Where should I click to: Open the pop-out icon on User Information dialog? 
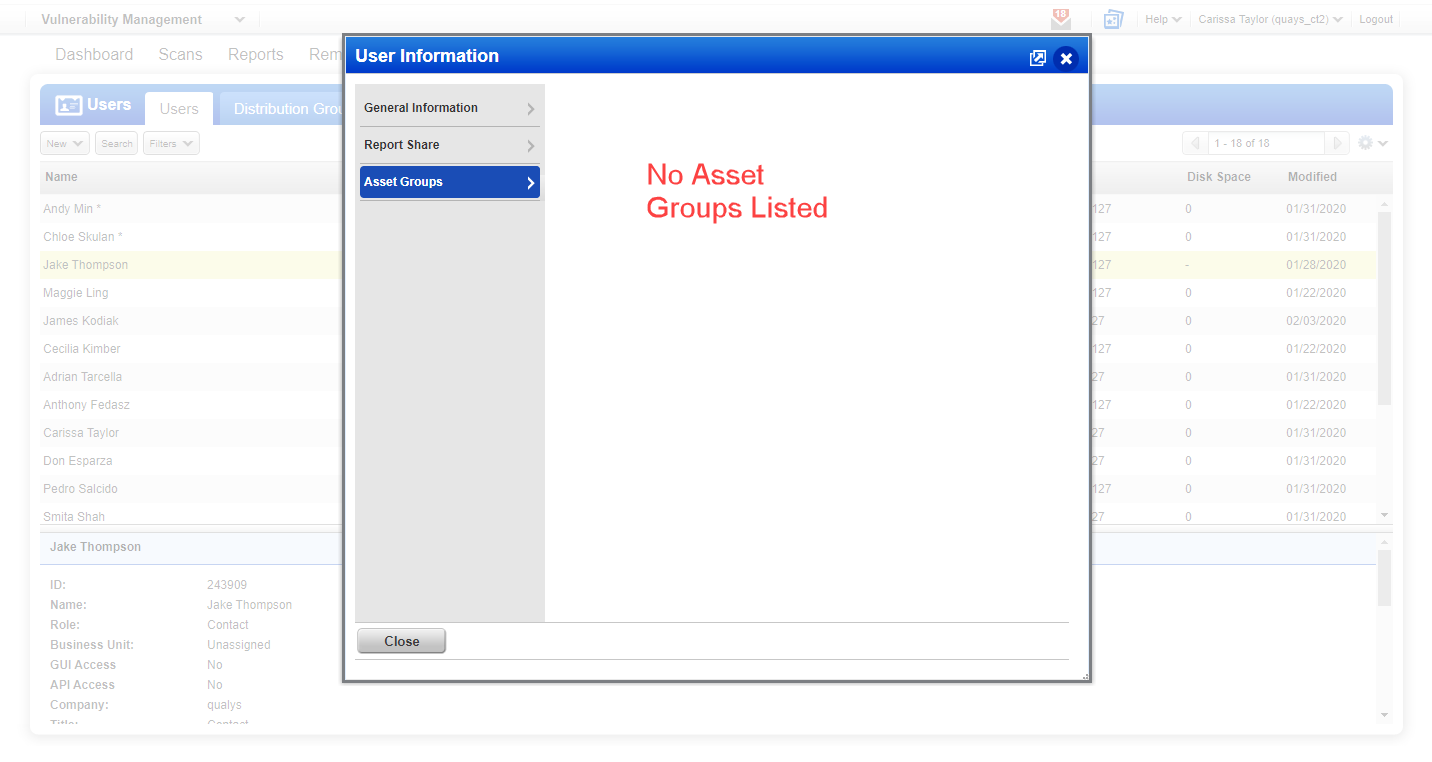[x=1038, y=57]
